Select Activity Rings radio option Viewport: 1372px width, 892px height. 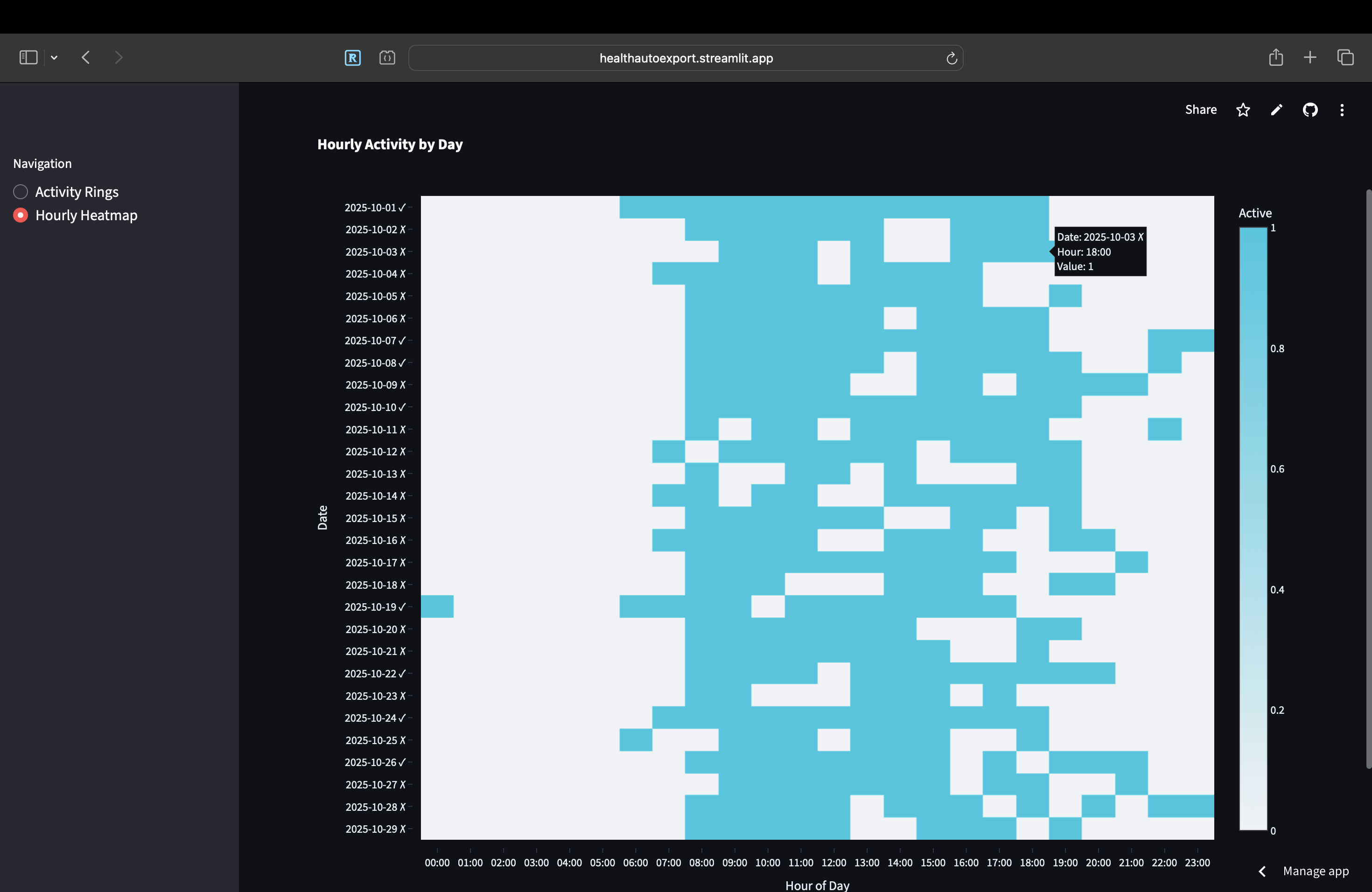click(x=21, y=192)
